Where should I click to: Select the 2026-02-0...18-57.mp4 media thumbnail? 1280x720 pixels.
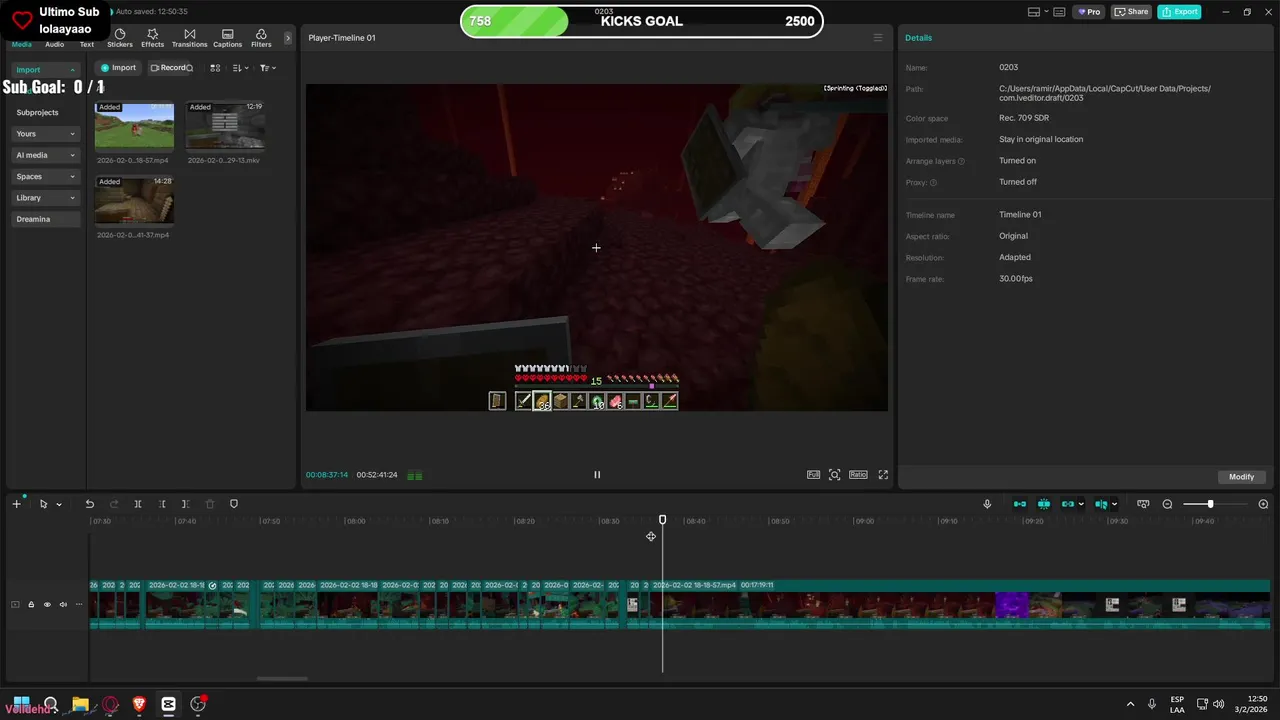coord(134,125)
